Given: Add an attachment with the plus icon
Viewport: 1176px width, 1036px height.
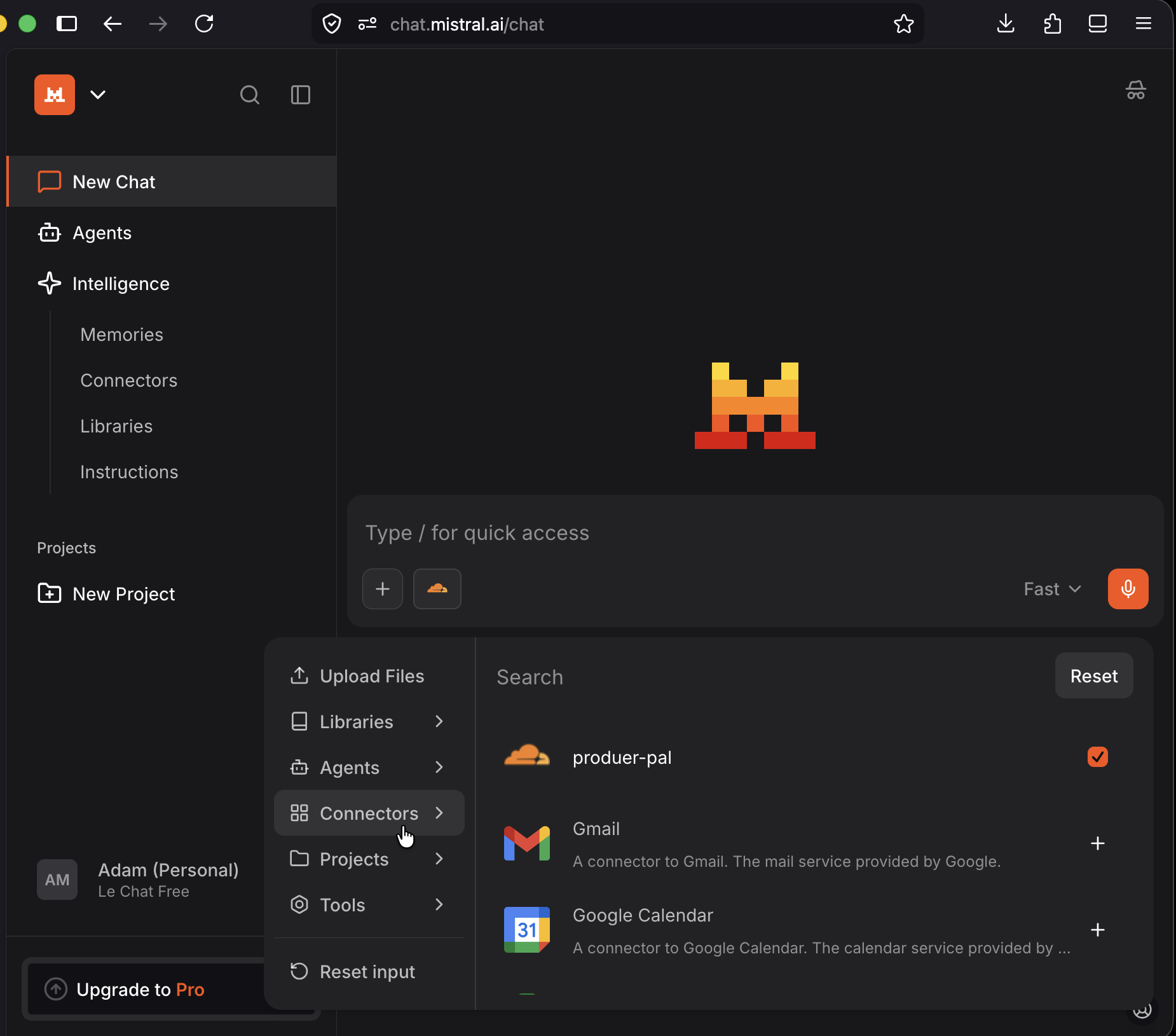Looking at the screenshot, I should click(382, 588).
